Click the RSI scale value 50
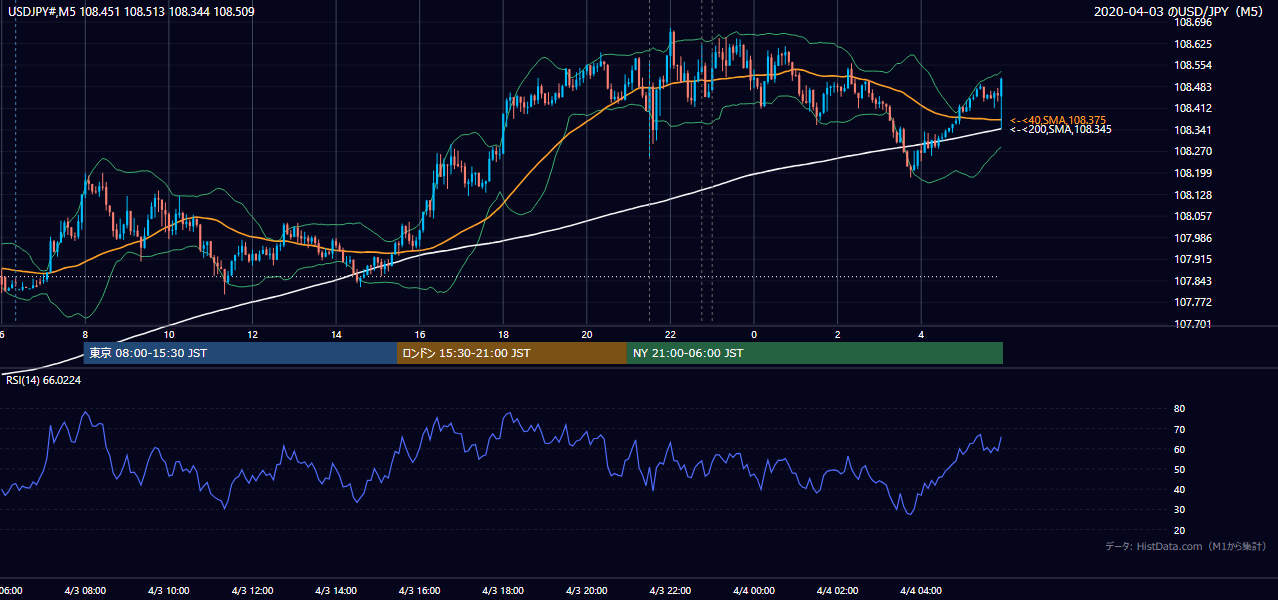Image resolution: width=1278 pixels, height=600 pixels. [x=1179, y=470]
